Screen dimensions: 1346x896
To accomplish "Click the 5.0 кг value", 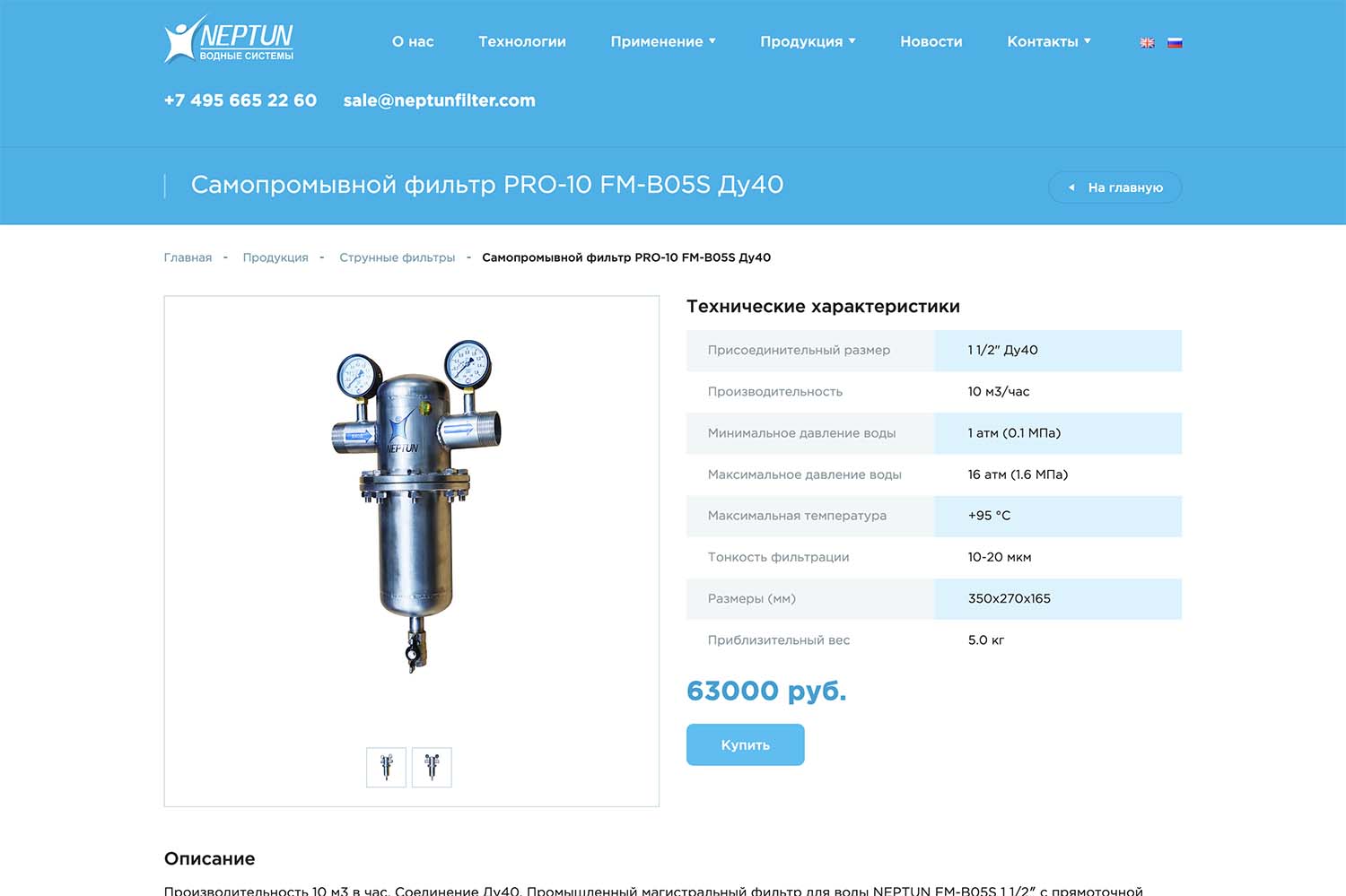I will click(985, 640).
